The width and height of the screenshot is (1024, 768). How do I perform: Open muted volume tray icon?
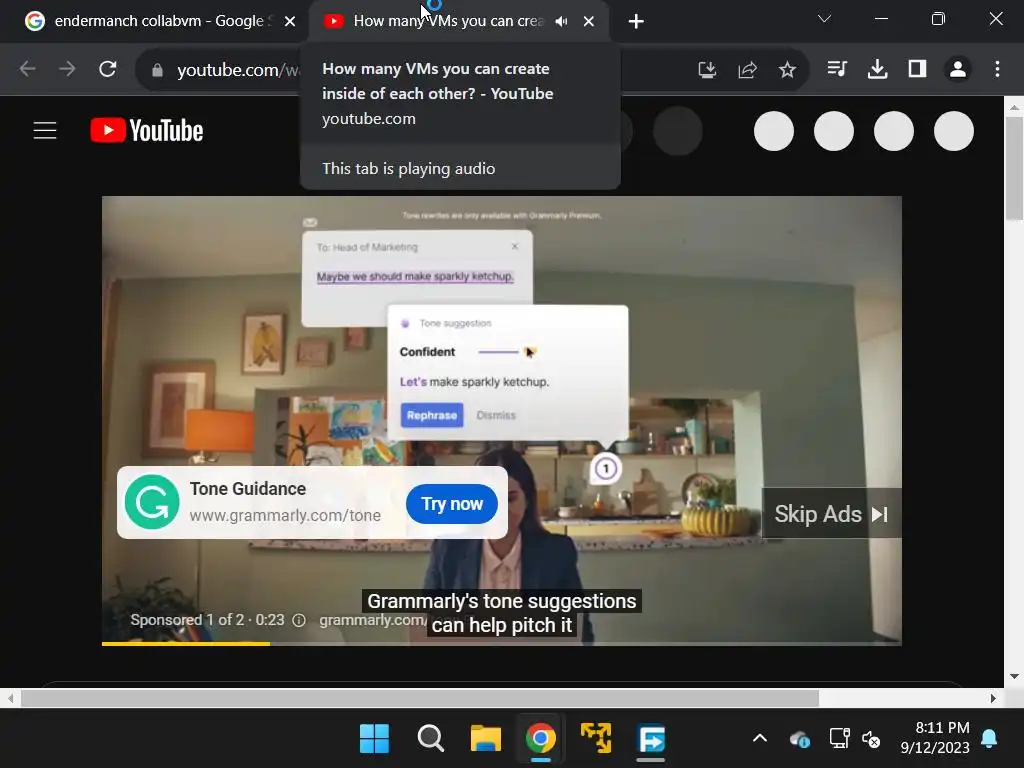(871, 739)
